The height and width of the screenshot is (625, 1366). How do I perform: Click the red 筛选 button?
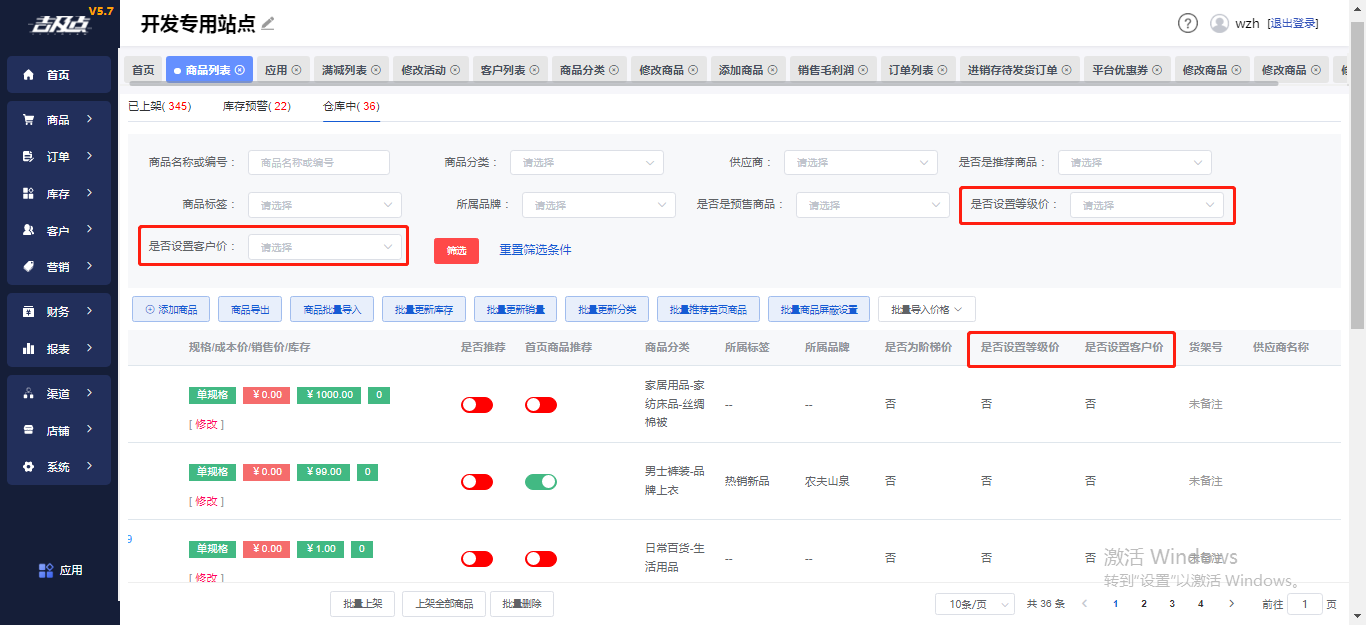coord(456,250)
